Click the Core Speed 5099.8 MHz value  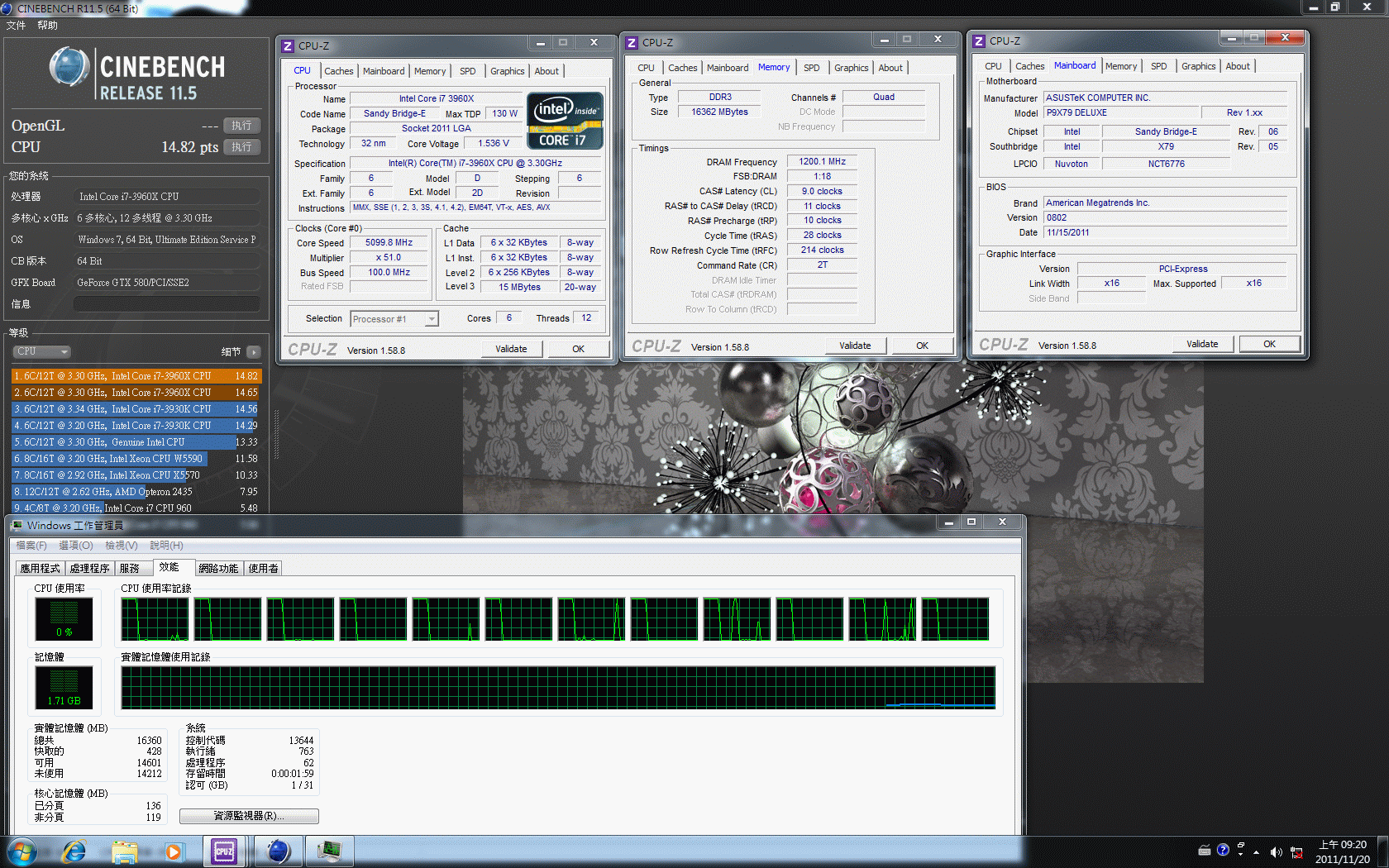389,243
